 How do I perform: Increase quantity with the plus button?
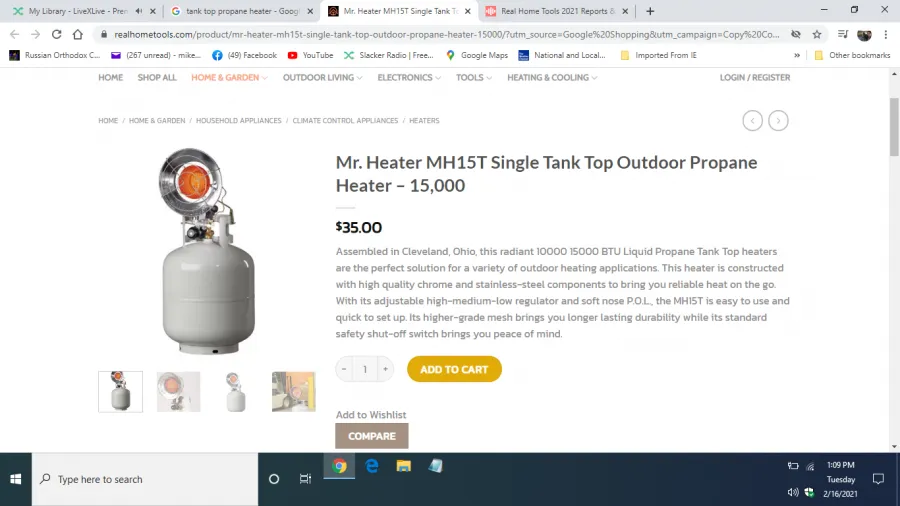pyautogui.click(x=385, y=369)
